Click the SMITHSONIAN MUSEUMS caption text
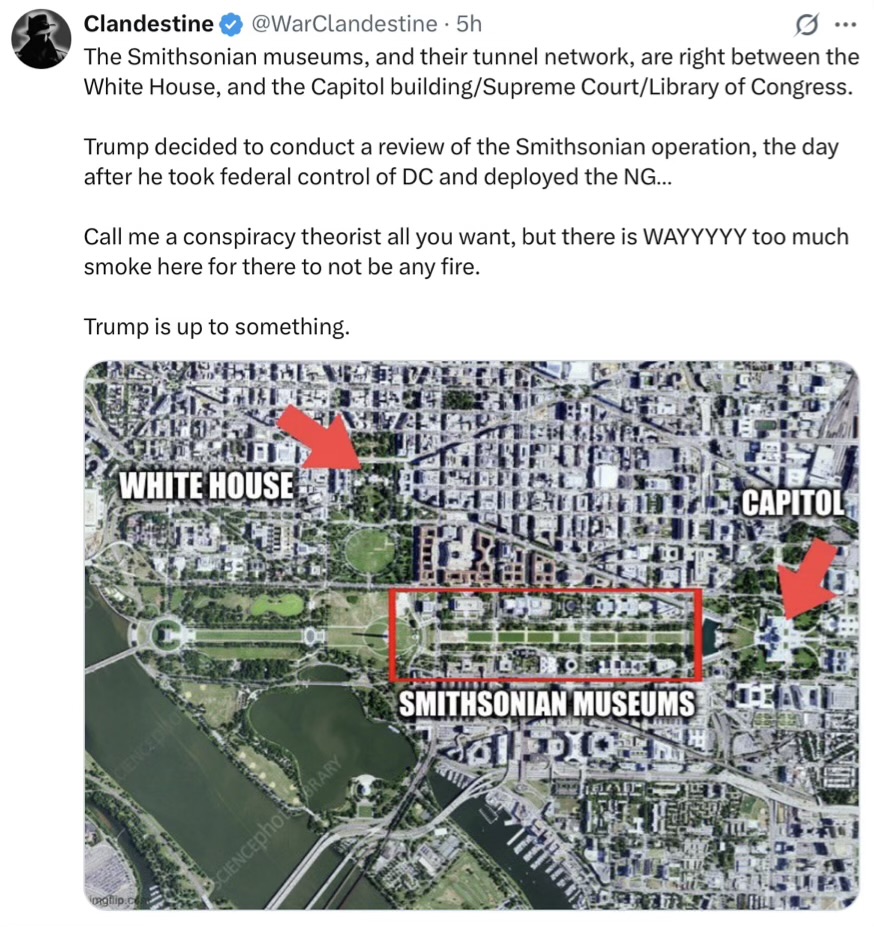874x927 pixels. tap(547, 704)
